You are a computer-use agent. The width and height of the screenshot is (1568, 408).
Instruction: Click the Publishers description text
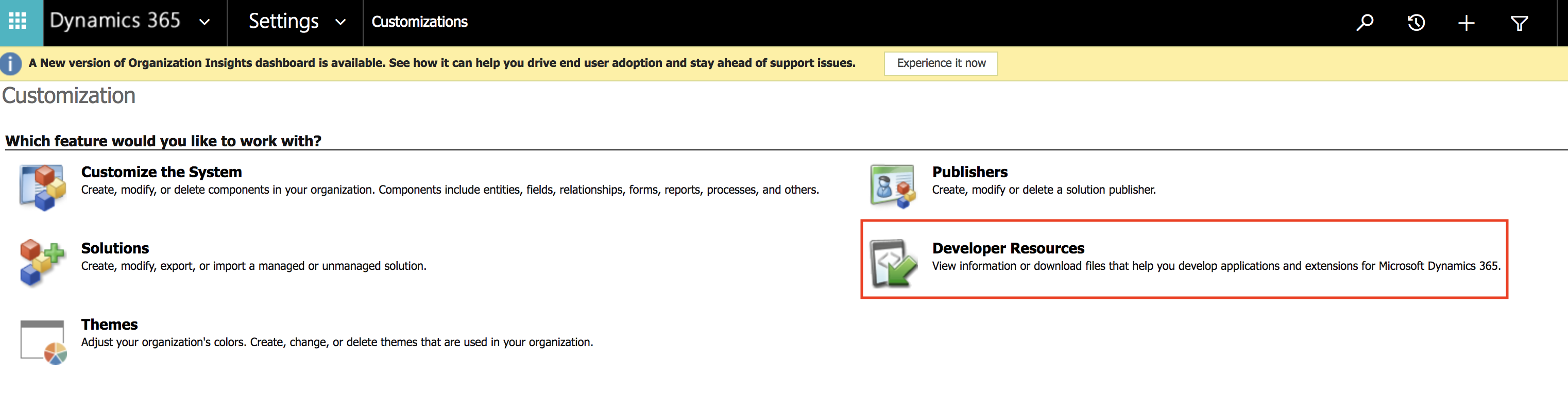click(1043, 190)
